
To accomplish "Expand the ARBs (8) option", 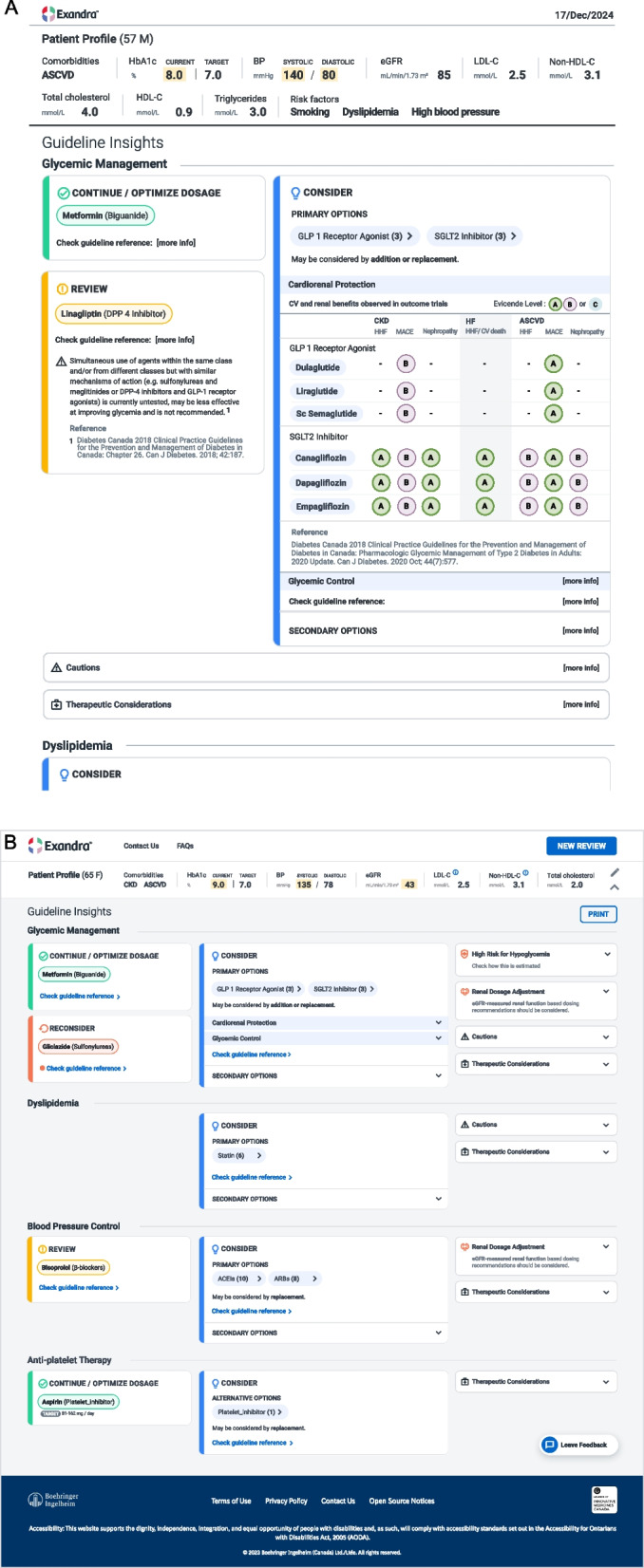I will tap(296, 1279).
